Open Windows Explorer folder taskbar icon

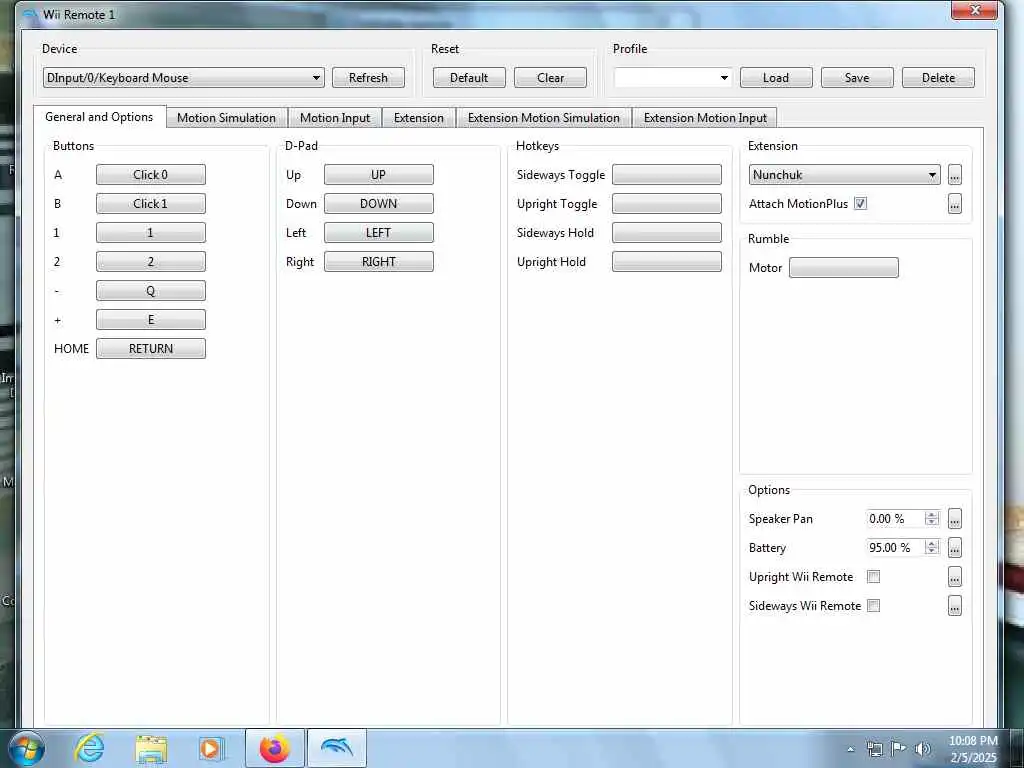[151, 748]
